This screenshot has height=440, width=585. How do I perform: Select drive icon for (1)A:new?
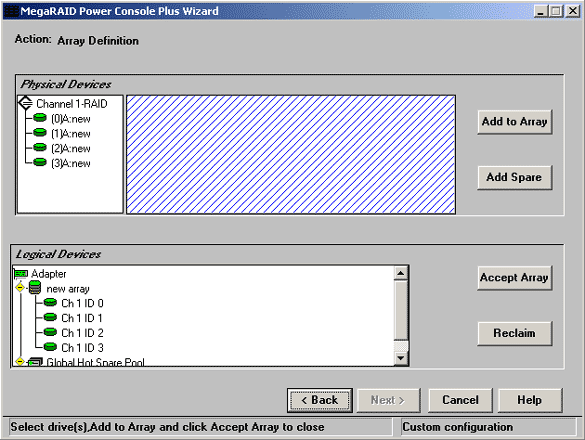pyautogui.click(x=40, y=133)
